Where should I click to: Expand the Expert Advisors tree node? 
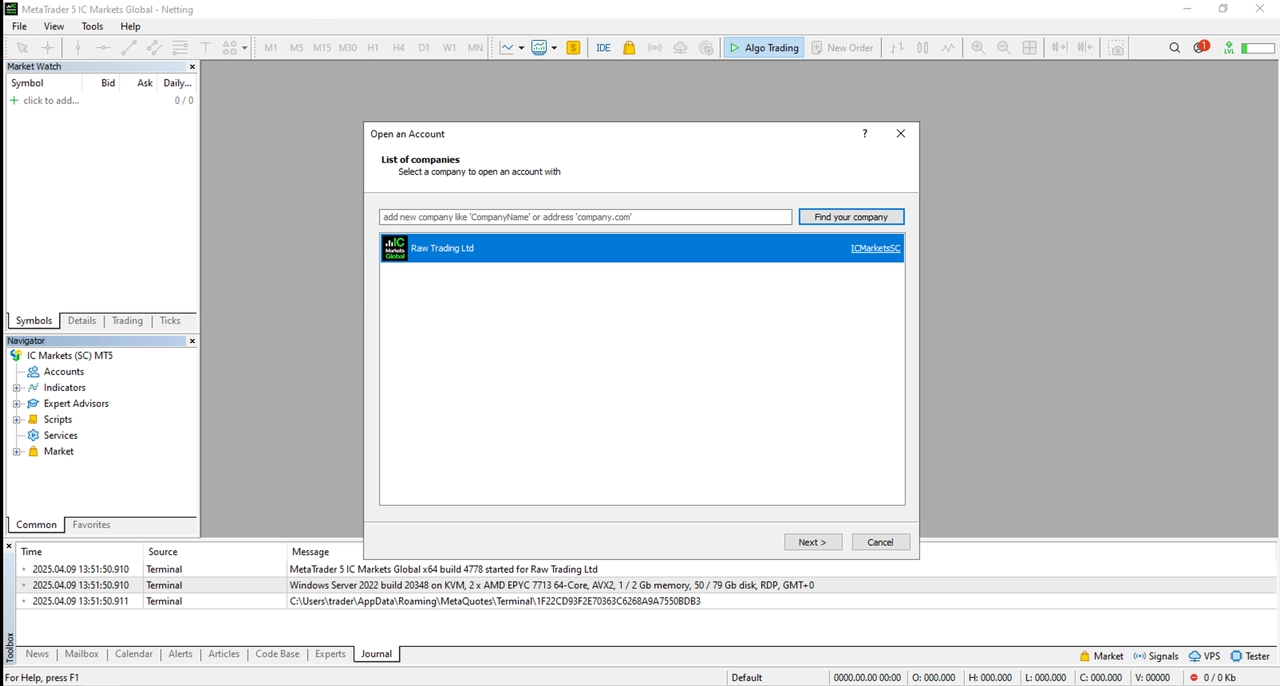click(x=16, y=404)
